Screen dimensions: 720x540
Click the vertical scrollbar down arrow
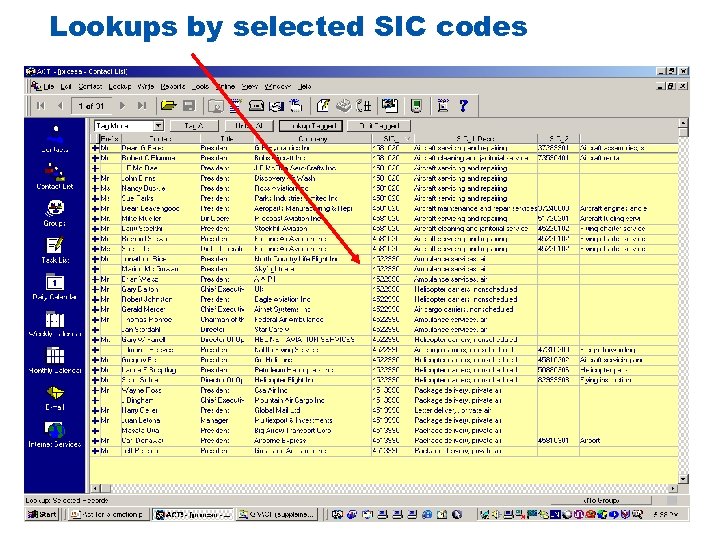(683, 479)
